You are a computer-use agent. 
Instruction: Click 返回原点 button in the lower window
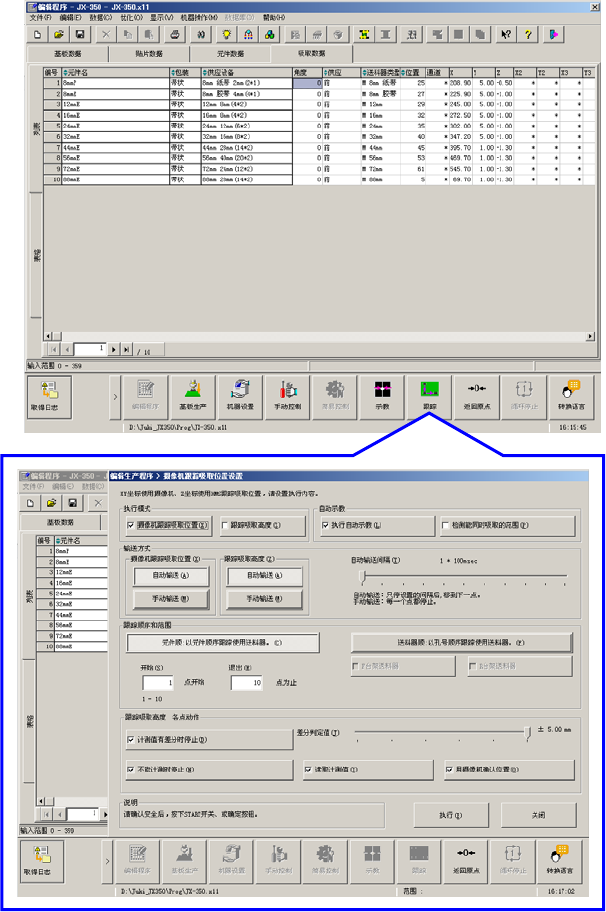click(x=466, y=861)
